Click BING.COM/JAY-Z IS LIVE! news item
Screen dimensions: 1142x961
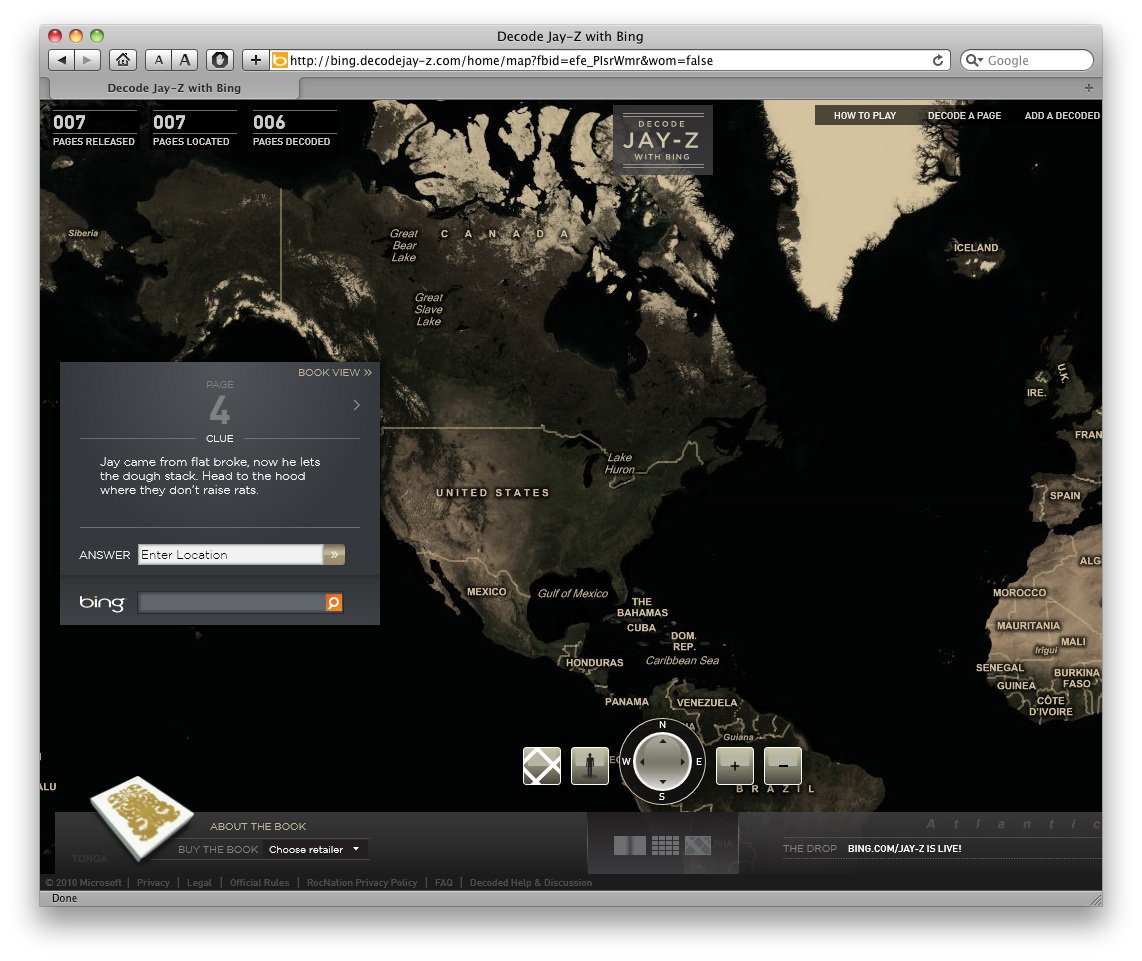[904, 848]
